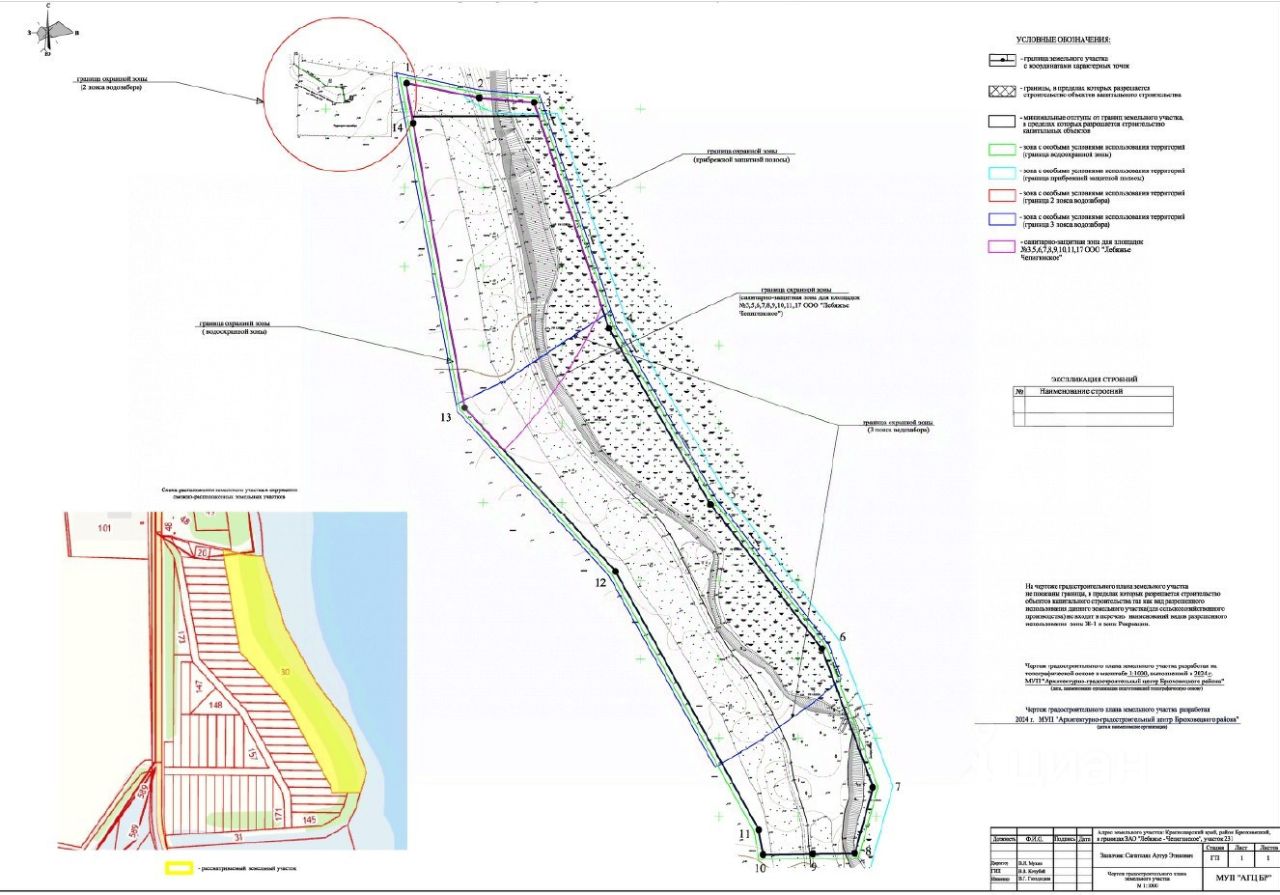Click the black minimum-setback rectangle legend symbol
The height and width of the screenshot is (895, 1280).
pyautogui.click(x=1002, y=121)
